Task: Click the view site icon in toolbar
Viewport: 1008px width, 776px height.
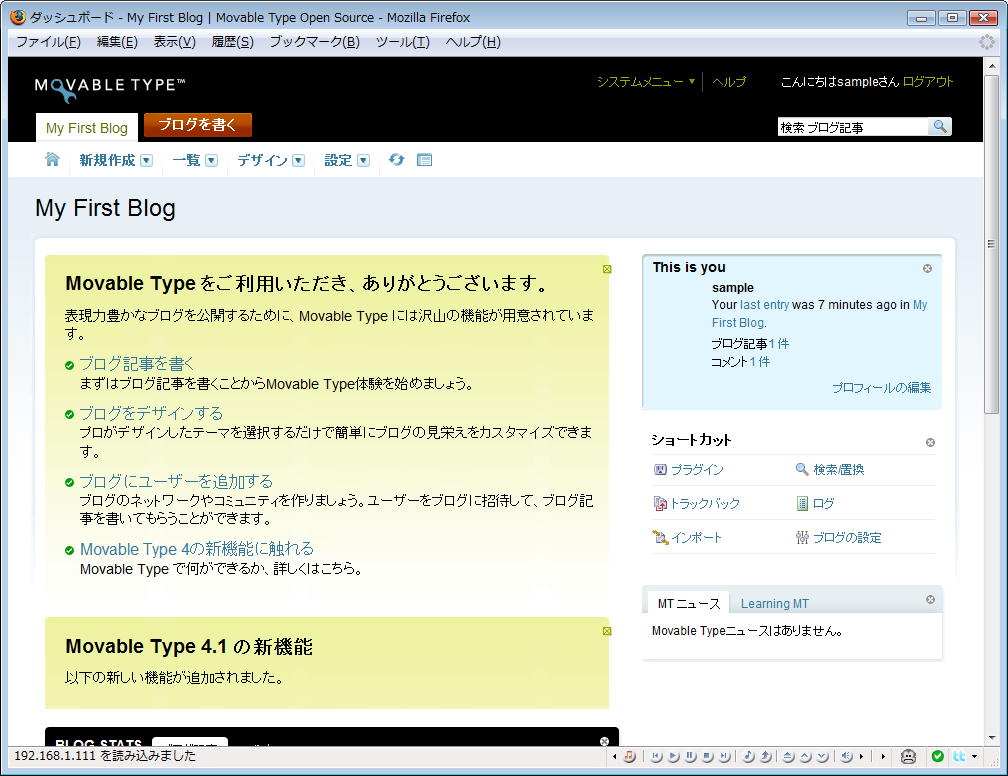Action: (424, 159)
